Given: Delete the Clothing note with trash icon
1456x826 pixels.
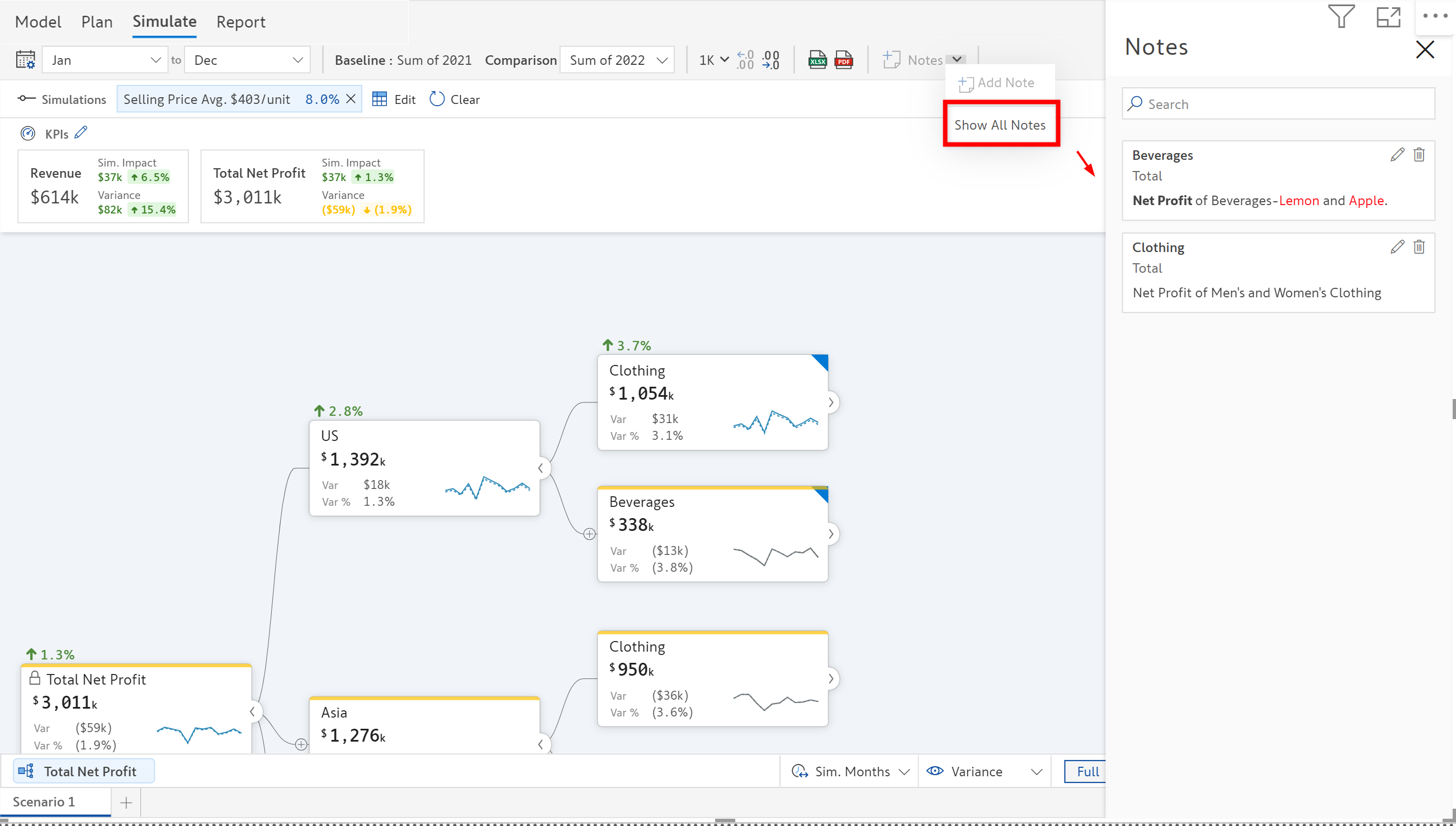Looking at the screenshot, I should pos(1419,247).
